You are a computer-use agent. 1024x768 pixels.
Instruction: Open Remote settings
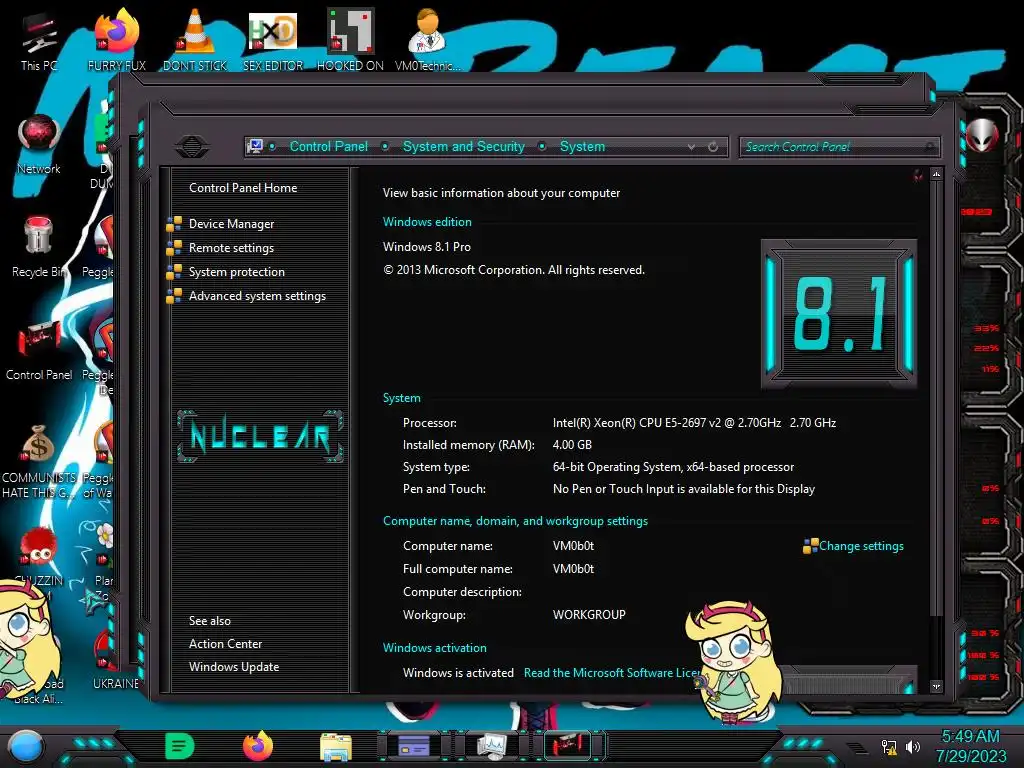[231, 248]
